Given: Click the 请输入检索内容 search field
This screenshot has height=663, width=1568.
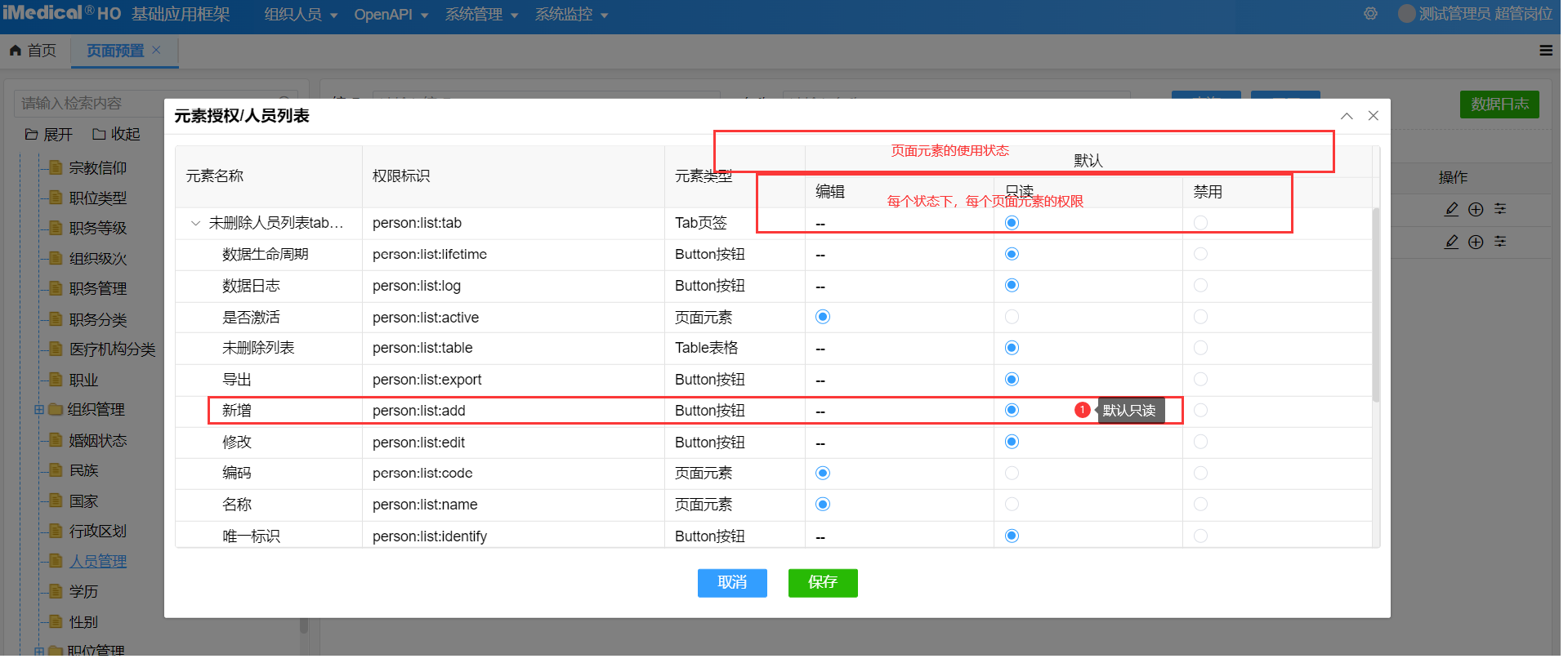Looking at the screenshot, I should tap(147, 103).
